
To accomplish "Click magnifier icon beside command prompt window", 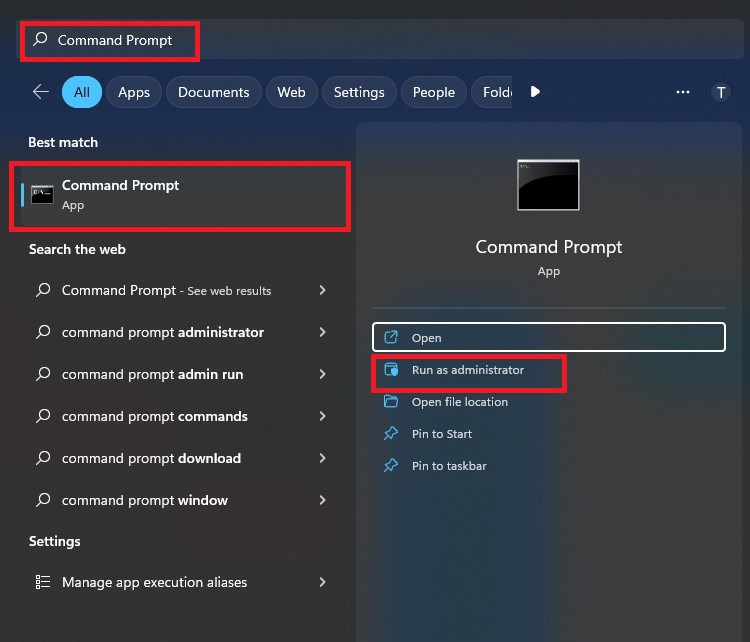I will click(43, 500).
